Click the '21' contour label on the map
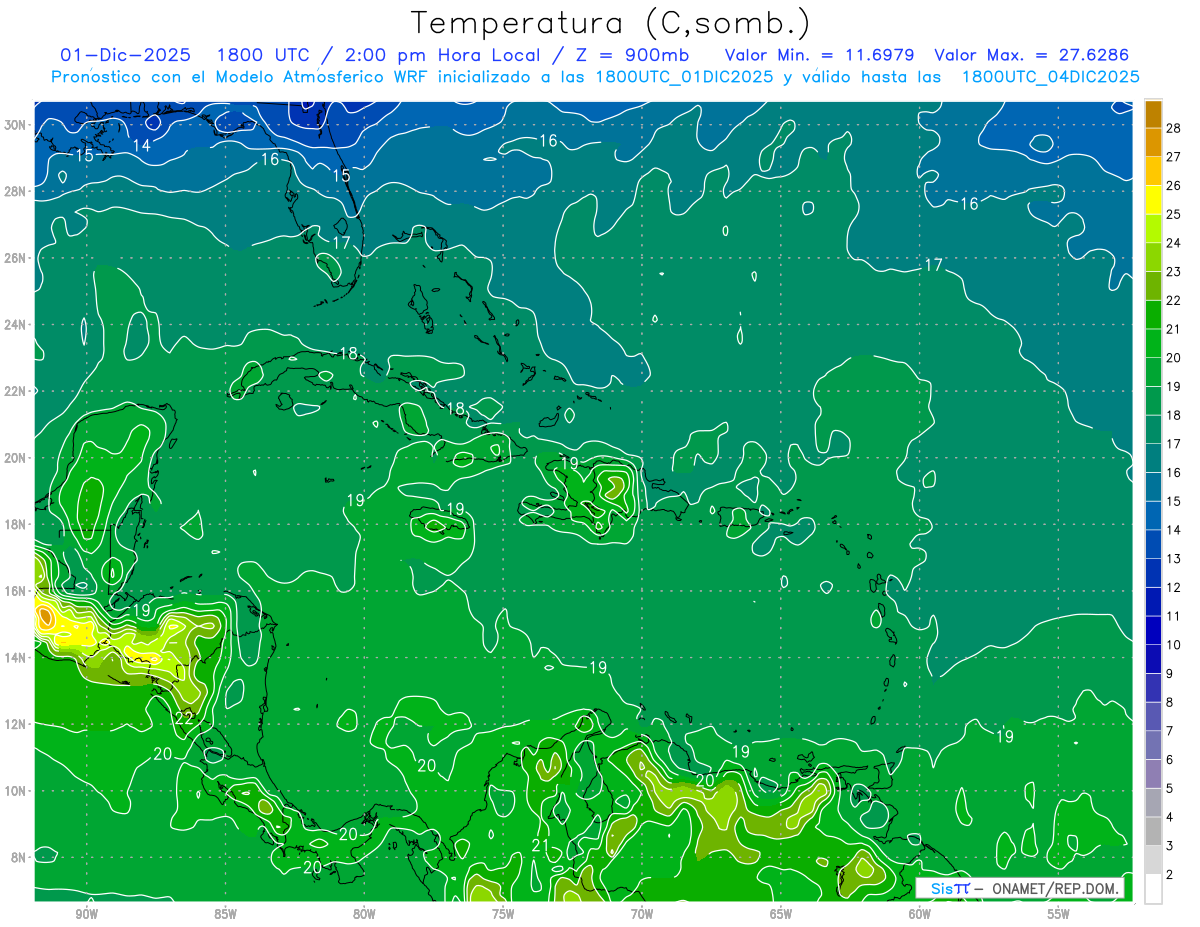The width and height of the screenshot is (1200, 927). [x=541, y=846]
